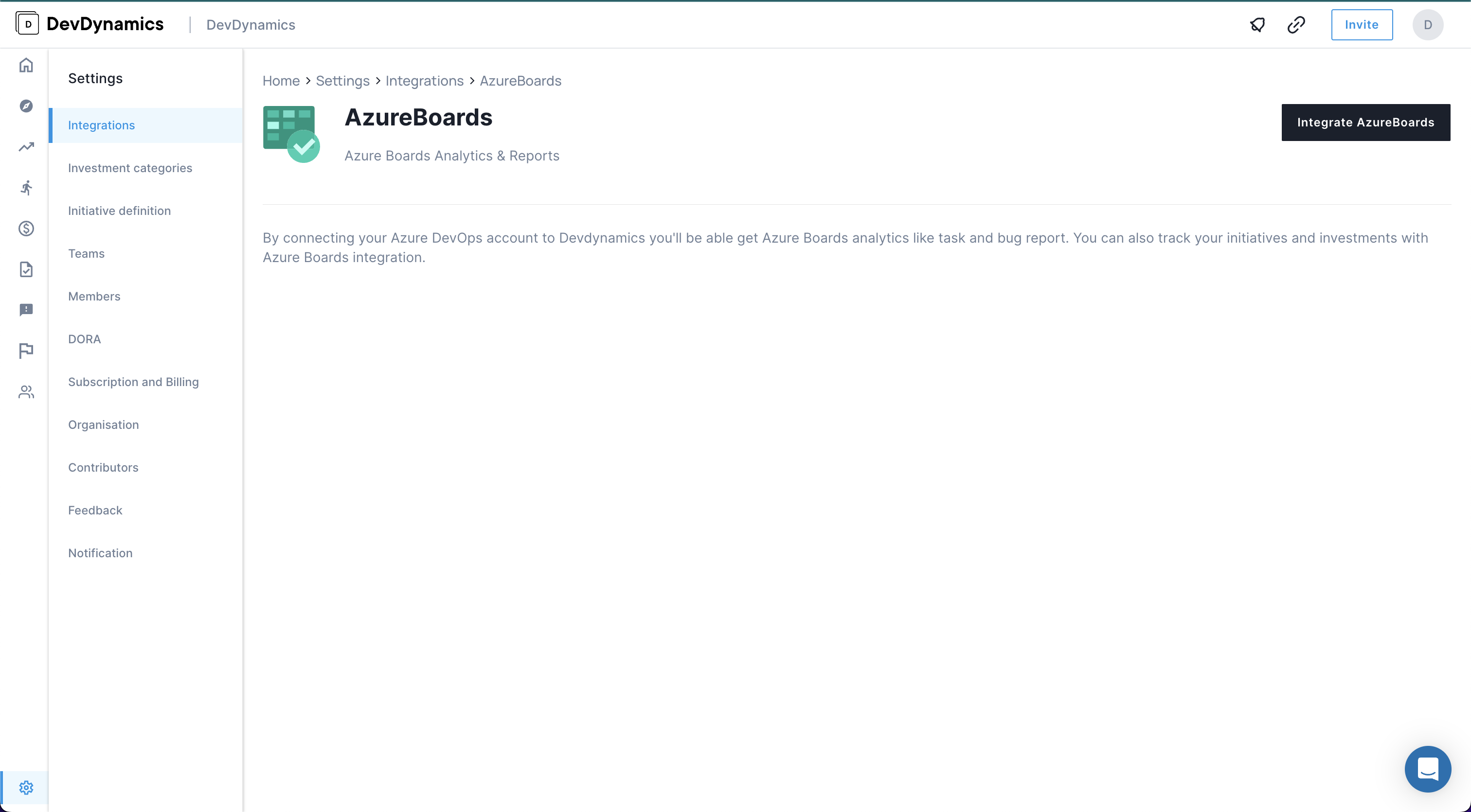Open the feedback message alert icon
The image size is (1471, 812).
point(26,310)
